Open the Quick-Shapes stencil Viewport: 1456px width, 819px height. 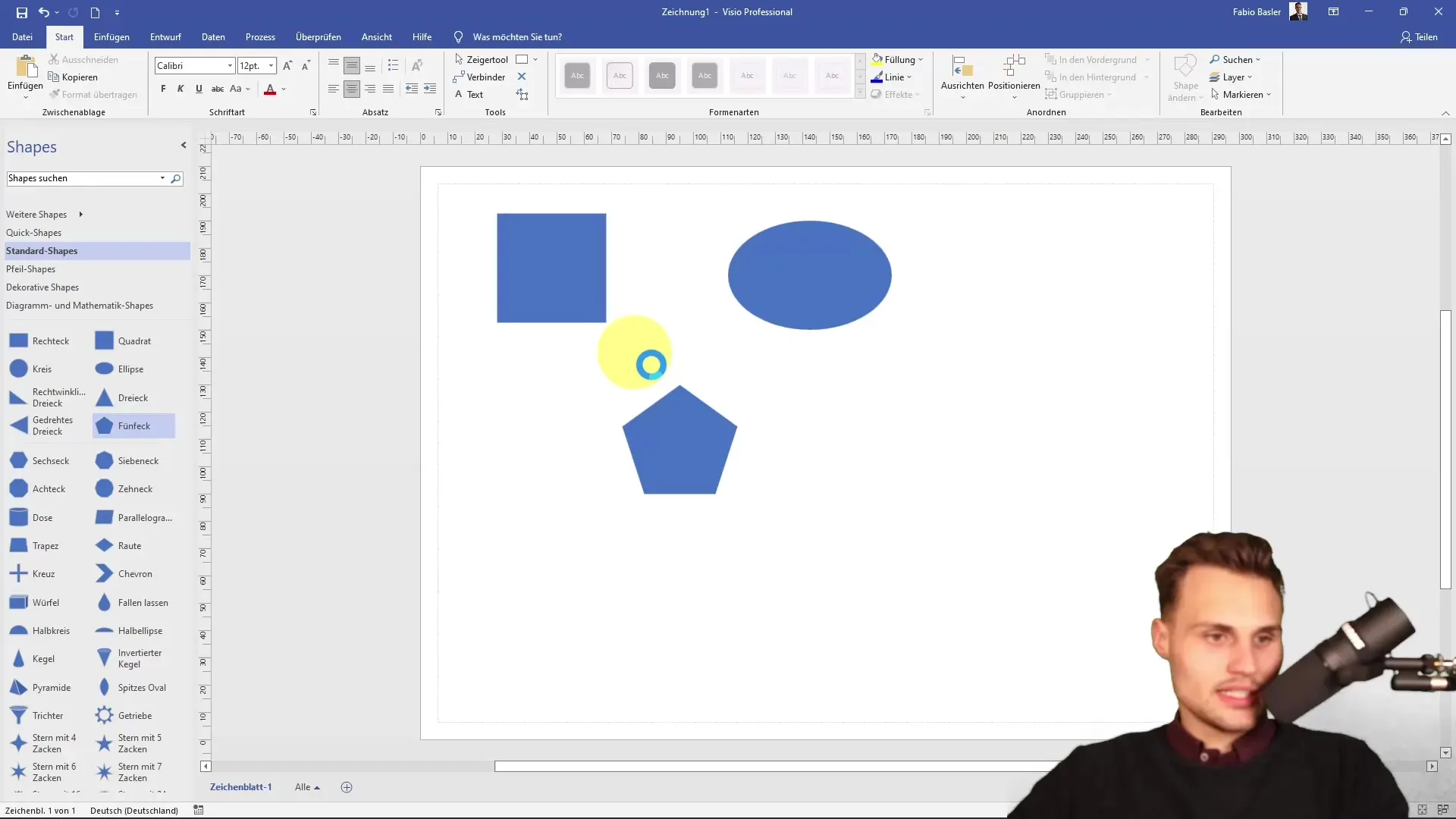(x=34, y=233)
